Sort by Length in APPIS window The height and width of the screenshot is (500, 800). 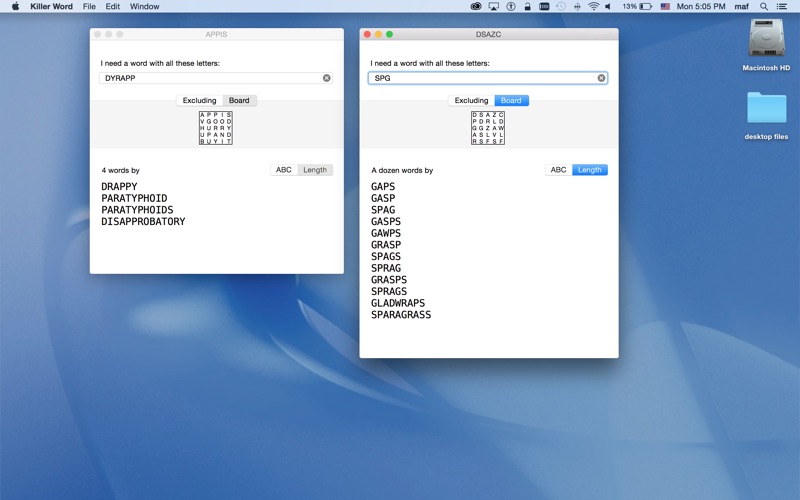tap(315, 170)
